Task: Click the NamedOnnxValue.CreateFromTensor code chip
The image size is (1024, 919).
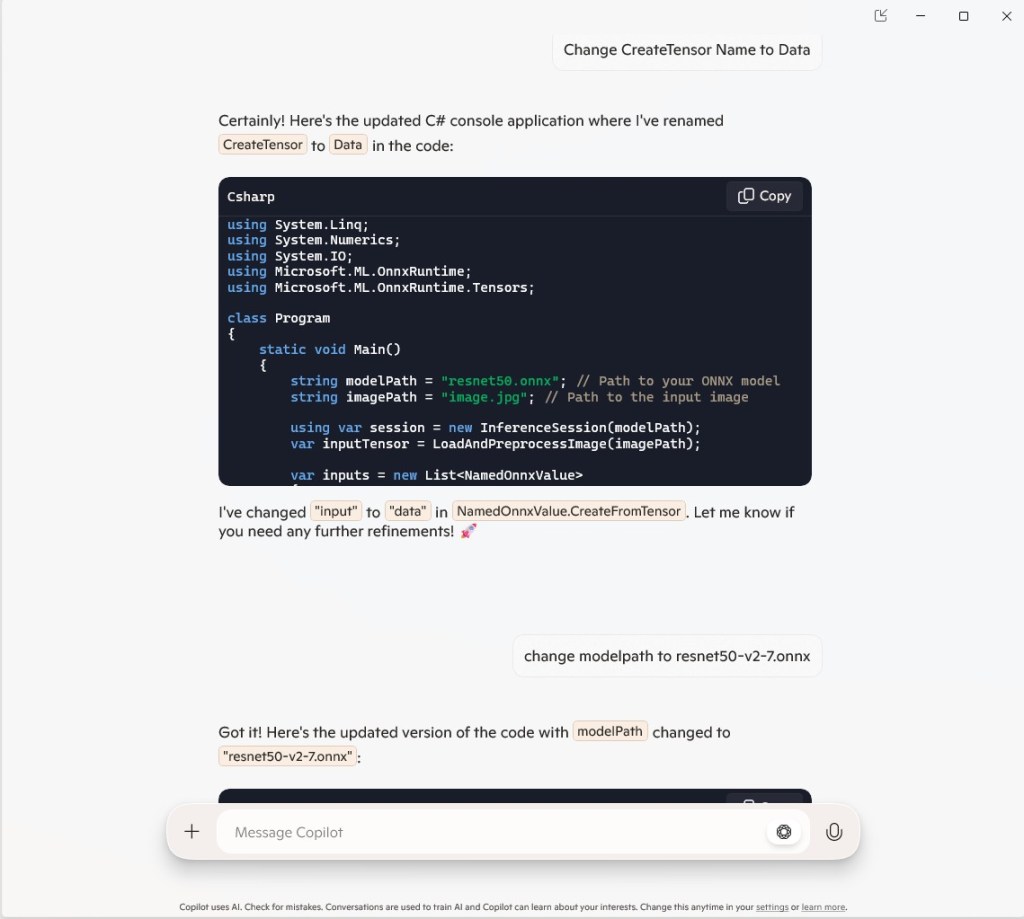Action: [568, 511]
